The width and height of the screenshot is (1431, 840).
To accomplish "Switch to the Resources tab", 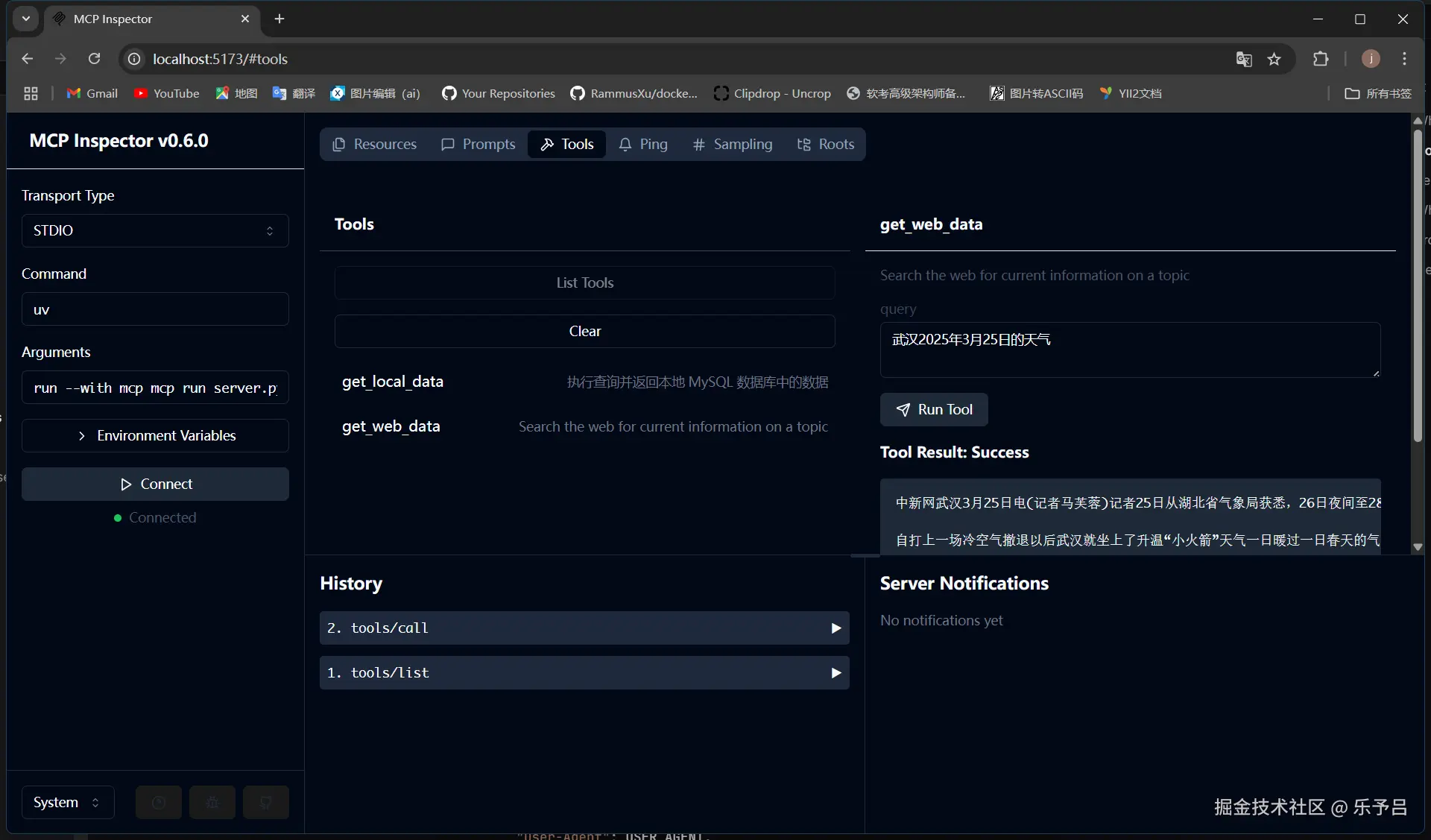I will point(374,145).
